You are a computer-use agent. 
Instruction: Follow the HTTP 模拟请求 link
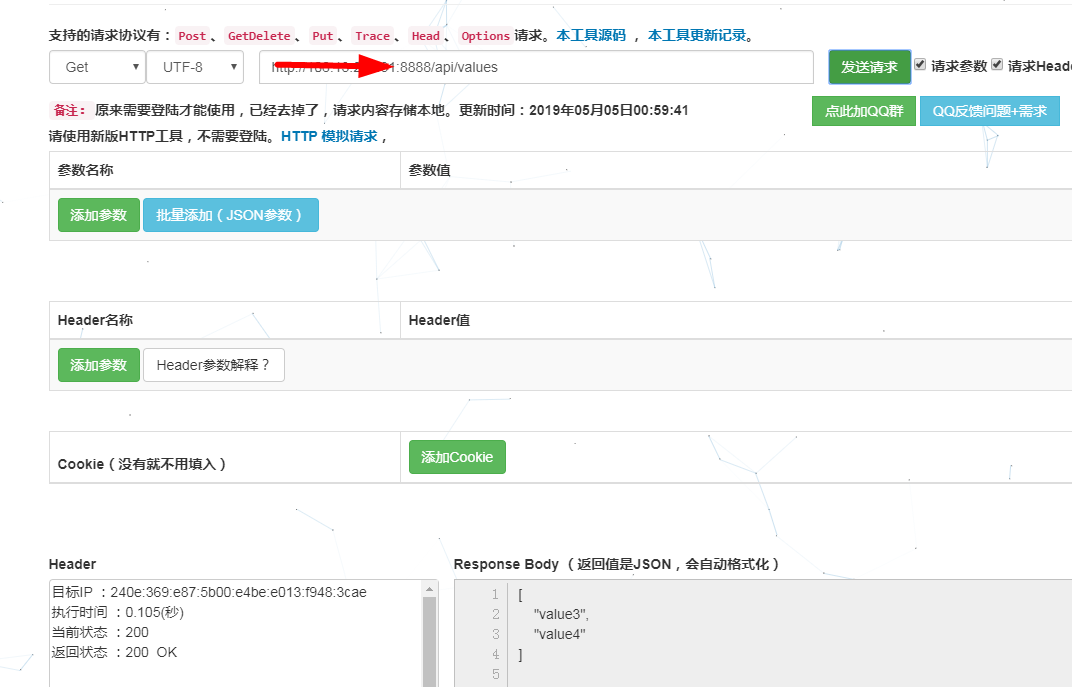pyautogui.click(x=329, y=136)
